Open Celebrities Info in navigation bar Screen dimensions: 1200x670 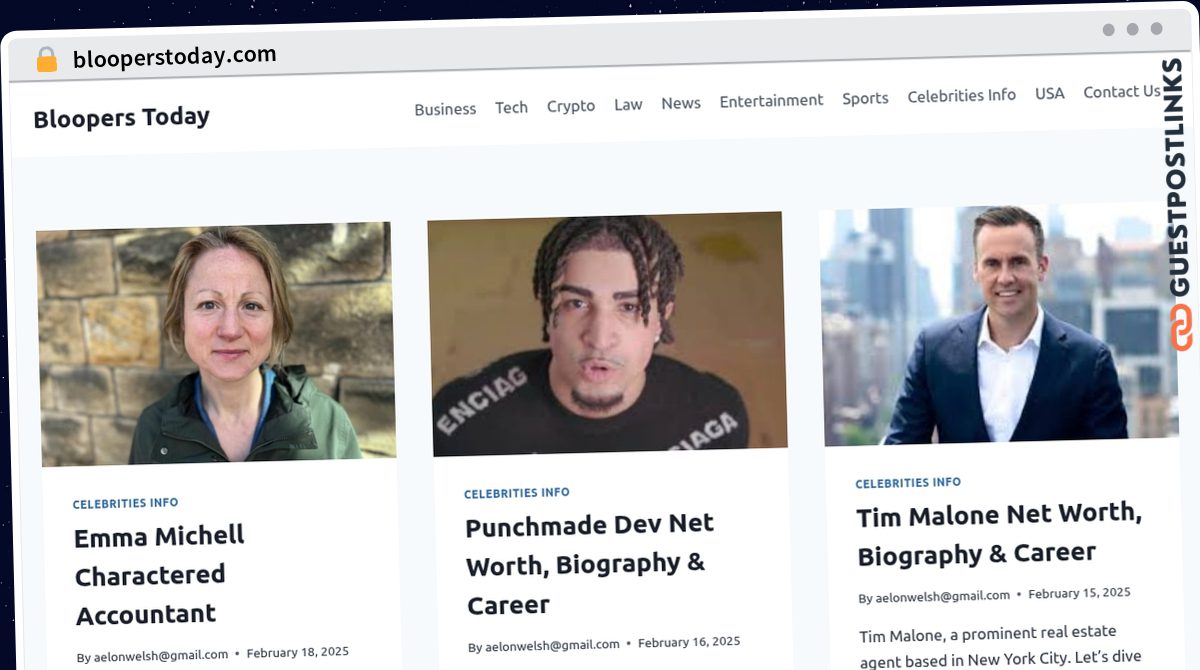pos(961,96)
